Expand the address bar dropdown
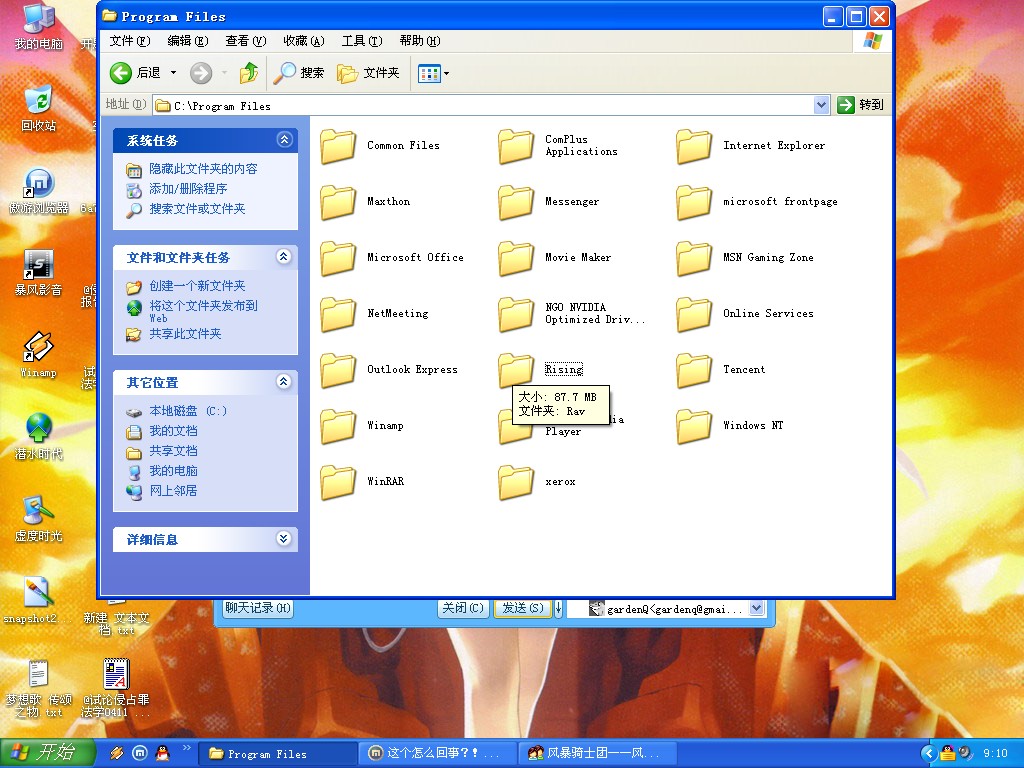Viewport: 1024px width, 768px height. point(821,105)
